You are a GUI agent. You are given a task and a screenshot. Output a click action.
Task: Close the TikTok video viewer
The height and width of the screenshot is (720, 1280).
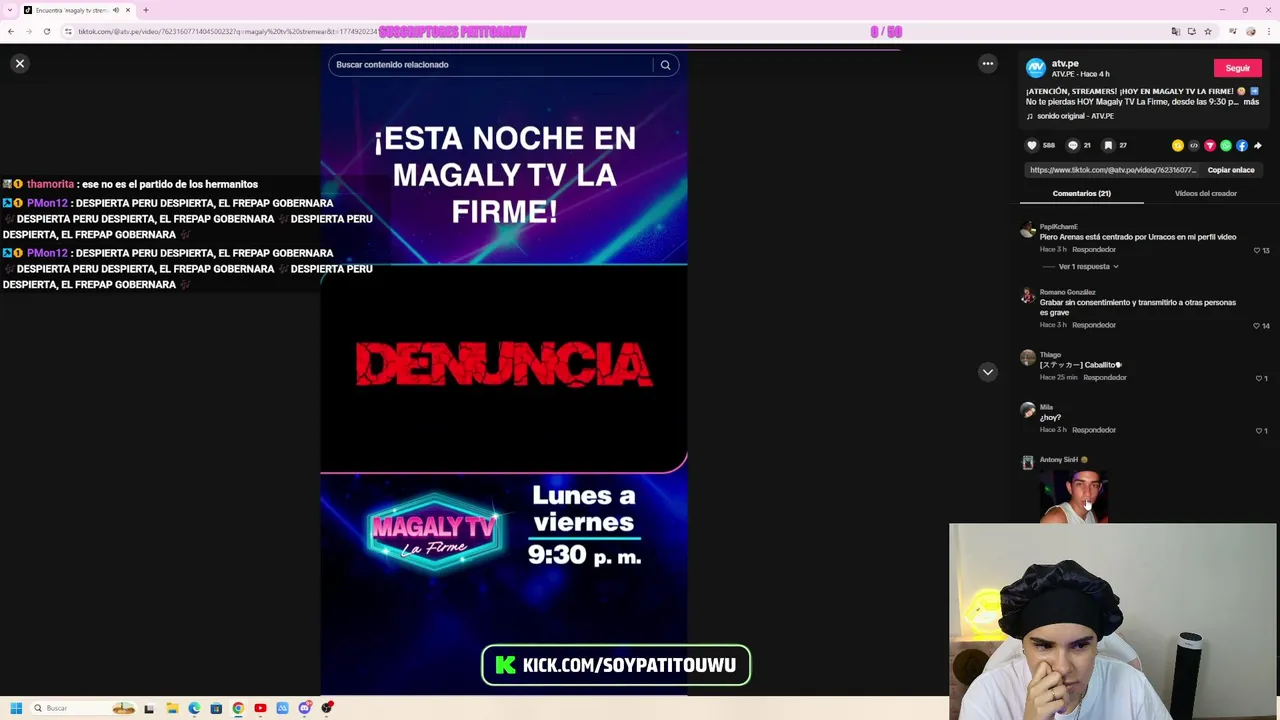coord(19,64)
